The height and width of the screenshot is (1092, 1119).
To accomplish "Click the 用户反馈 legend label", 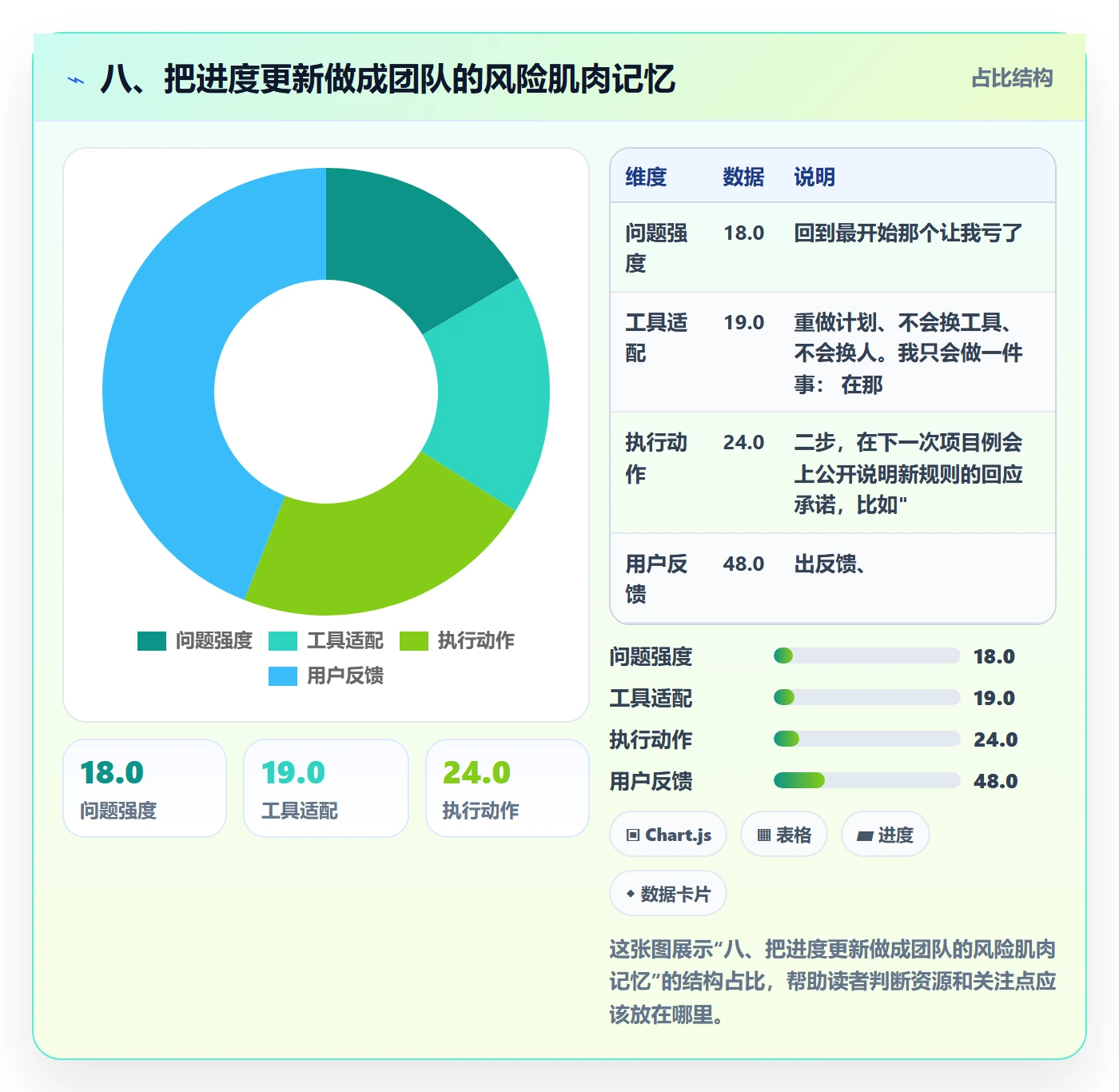I will point(345,676).
